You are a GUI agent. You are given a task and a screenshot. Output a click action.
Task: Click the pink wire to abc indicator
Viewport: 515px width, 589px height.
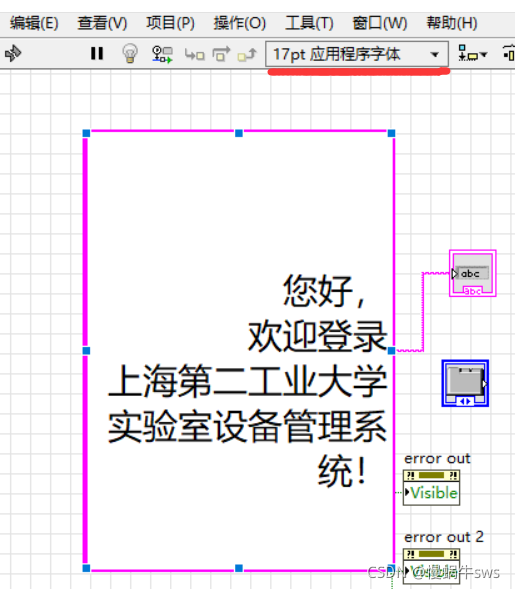(423, 312)
